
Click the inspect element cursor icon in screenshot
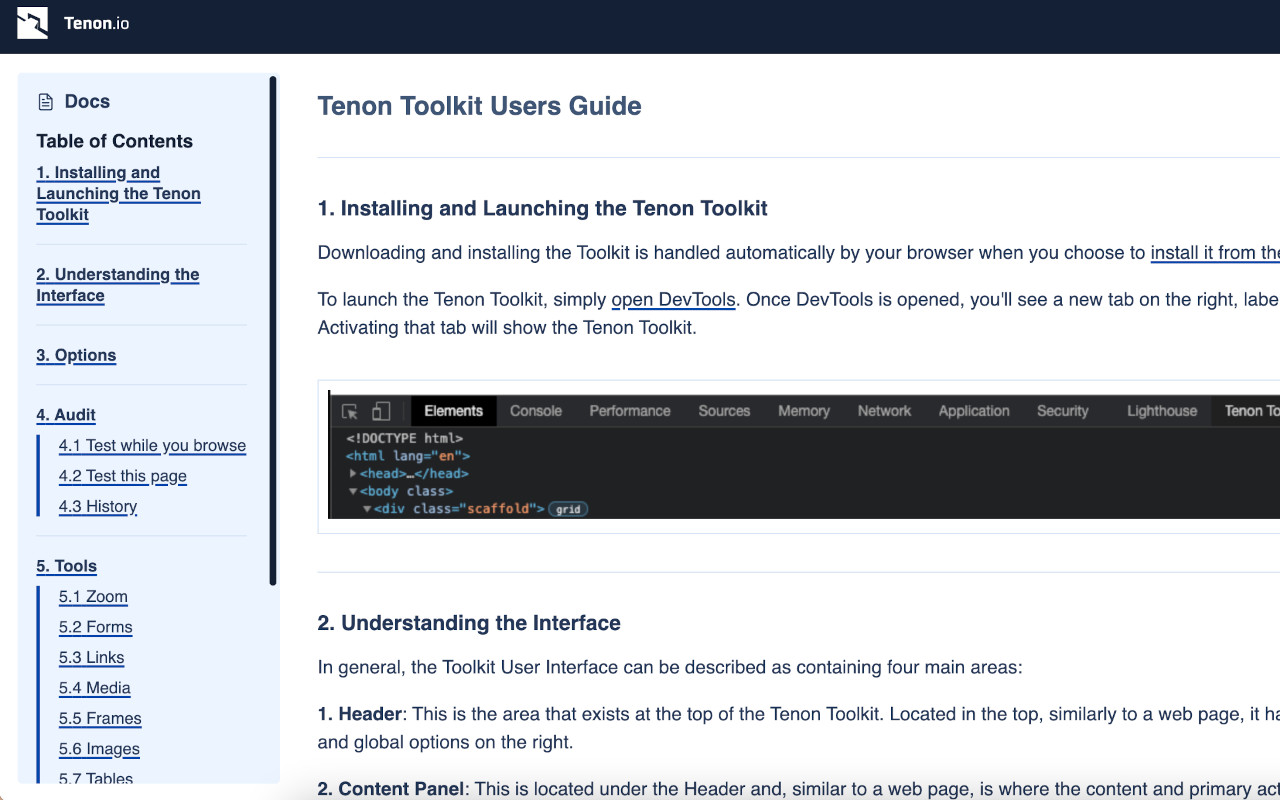[x=350, y=411]
